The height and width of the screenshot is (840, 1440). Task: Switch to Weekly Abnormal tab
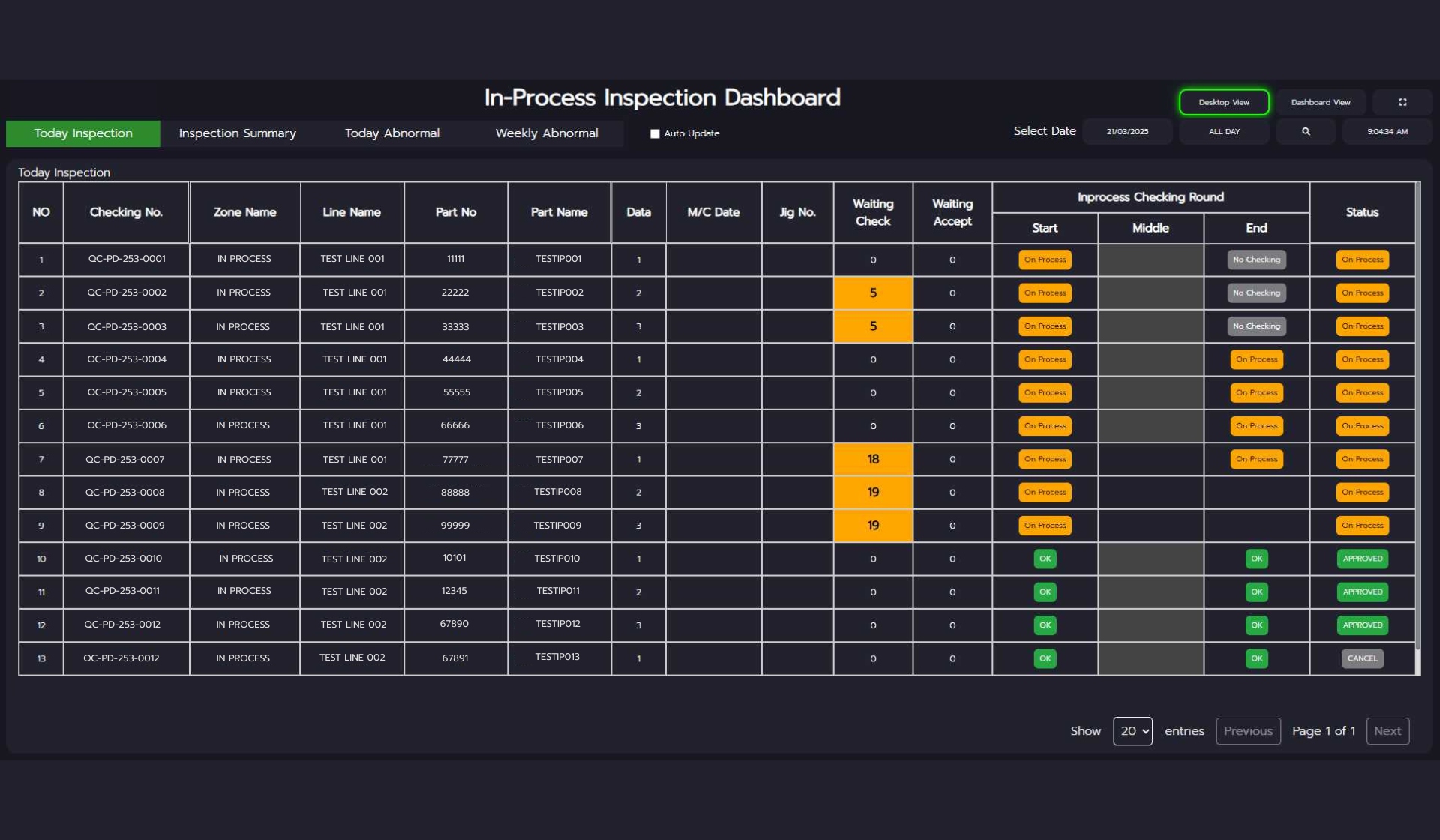(546, 133)
